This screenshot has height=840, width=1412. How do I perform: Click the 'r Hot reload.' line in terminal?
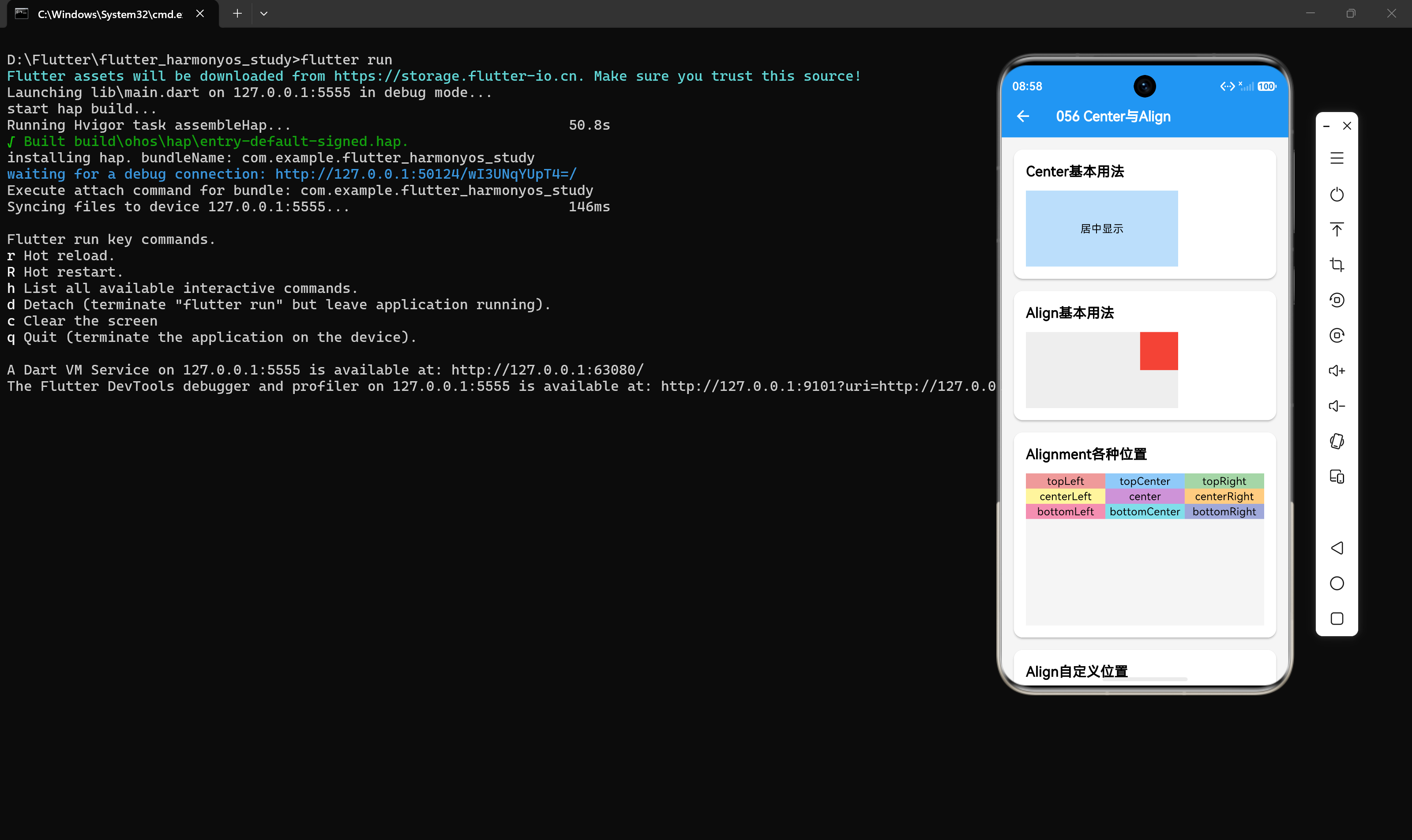point(60,256)
